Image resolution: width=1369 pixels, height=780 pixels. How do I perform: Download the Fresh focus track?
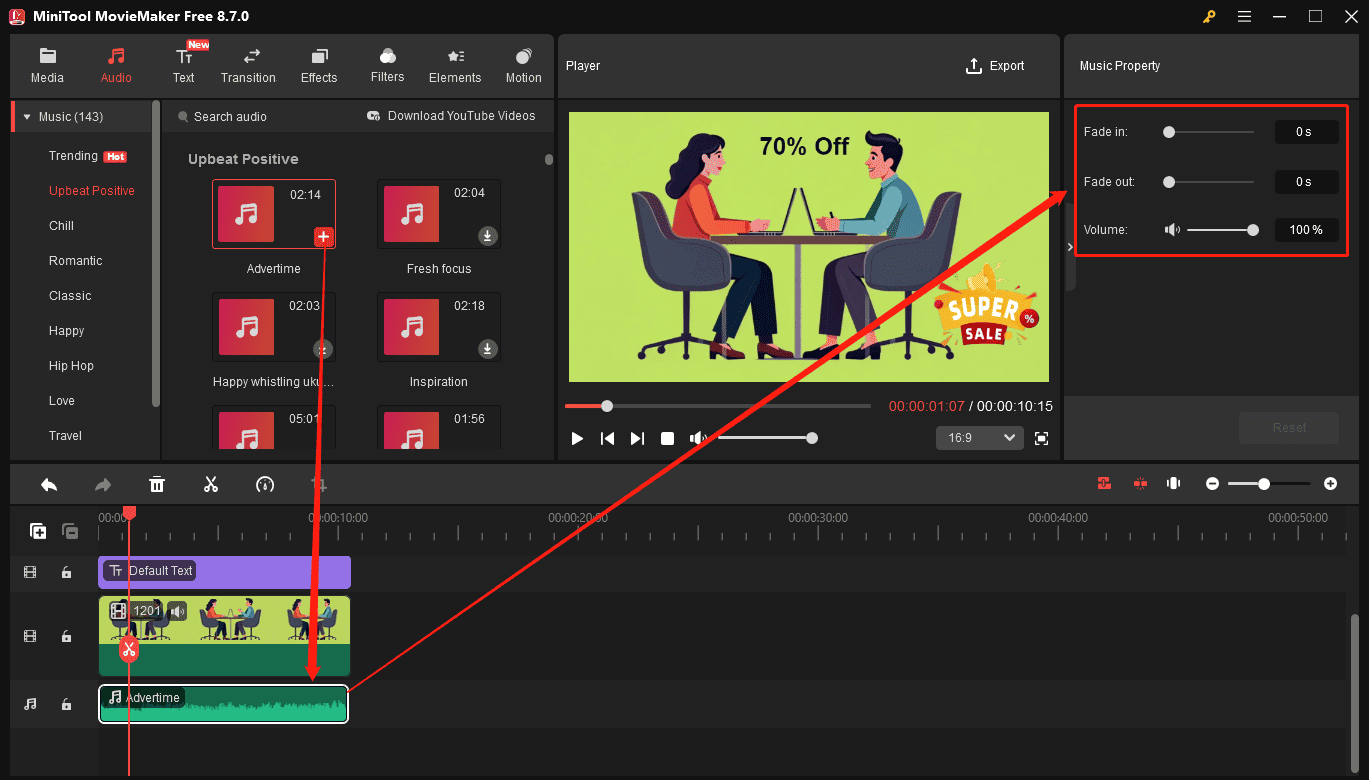click(488, 236)
